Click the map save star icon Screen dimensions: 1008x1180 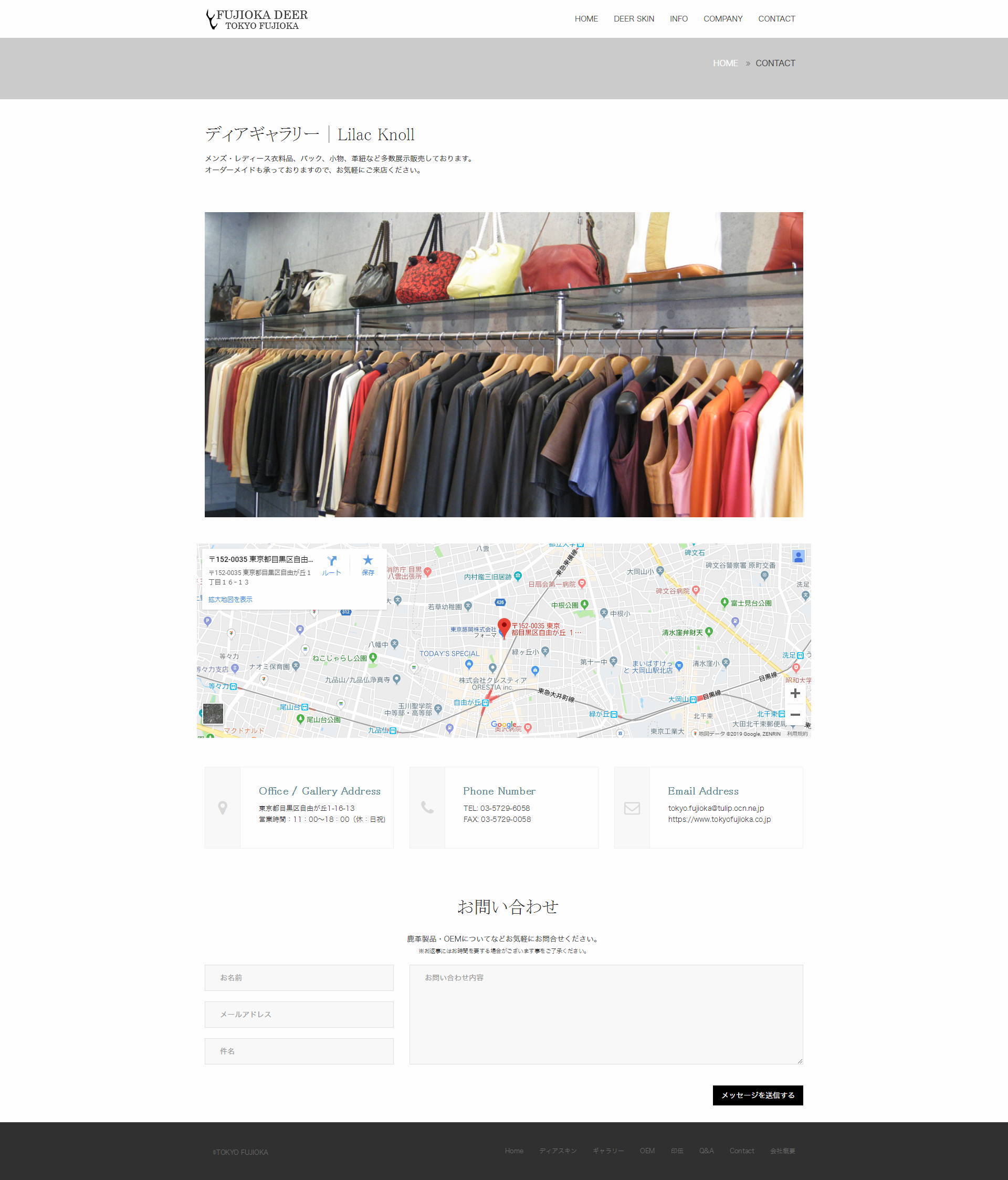pyautogui.click(x=368, y=561)
